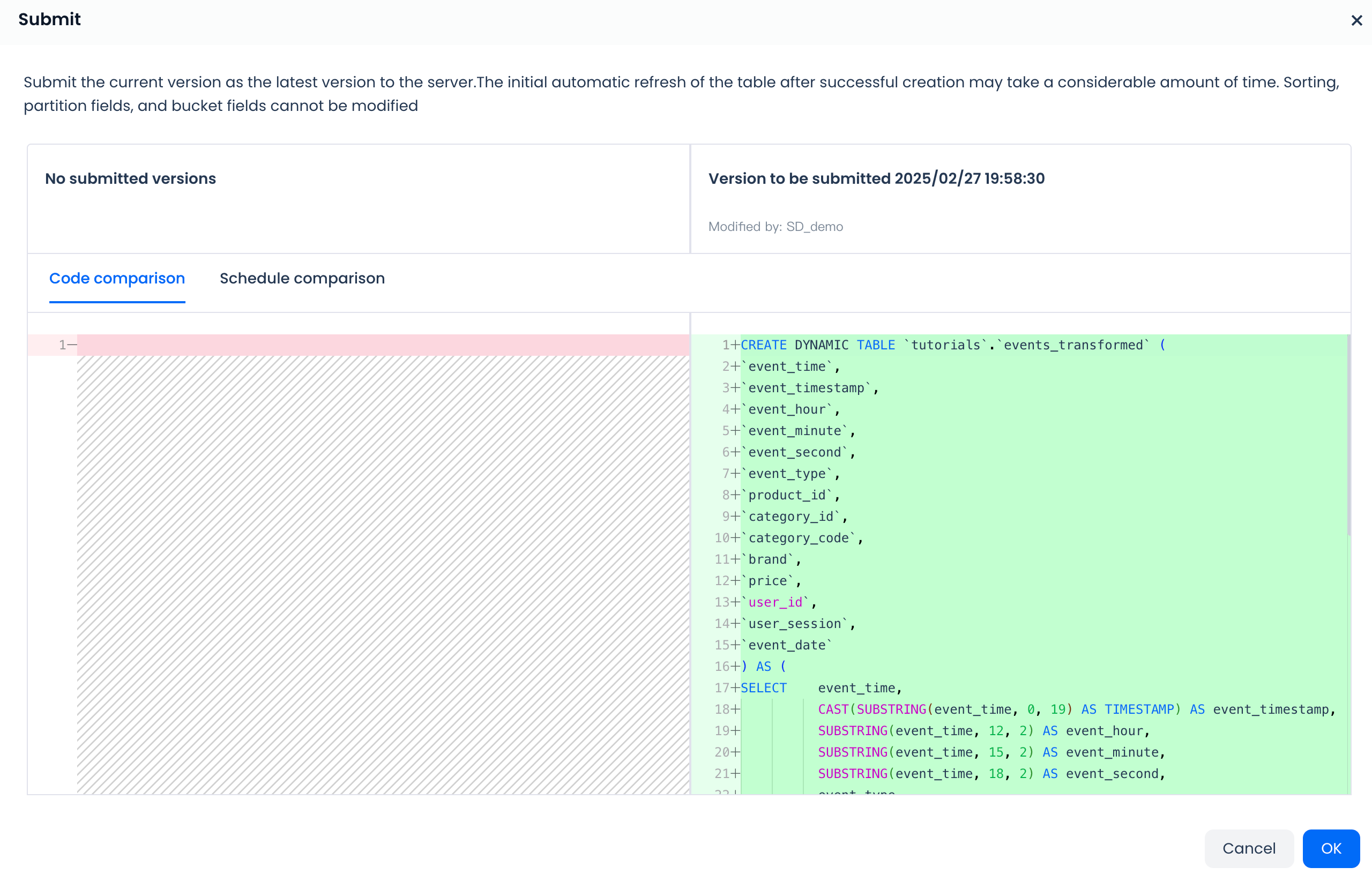Click the ') AS (' code line
This screenshot has height=882, width=1372.
[x=764, y=666]
